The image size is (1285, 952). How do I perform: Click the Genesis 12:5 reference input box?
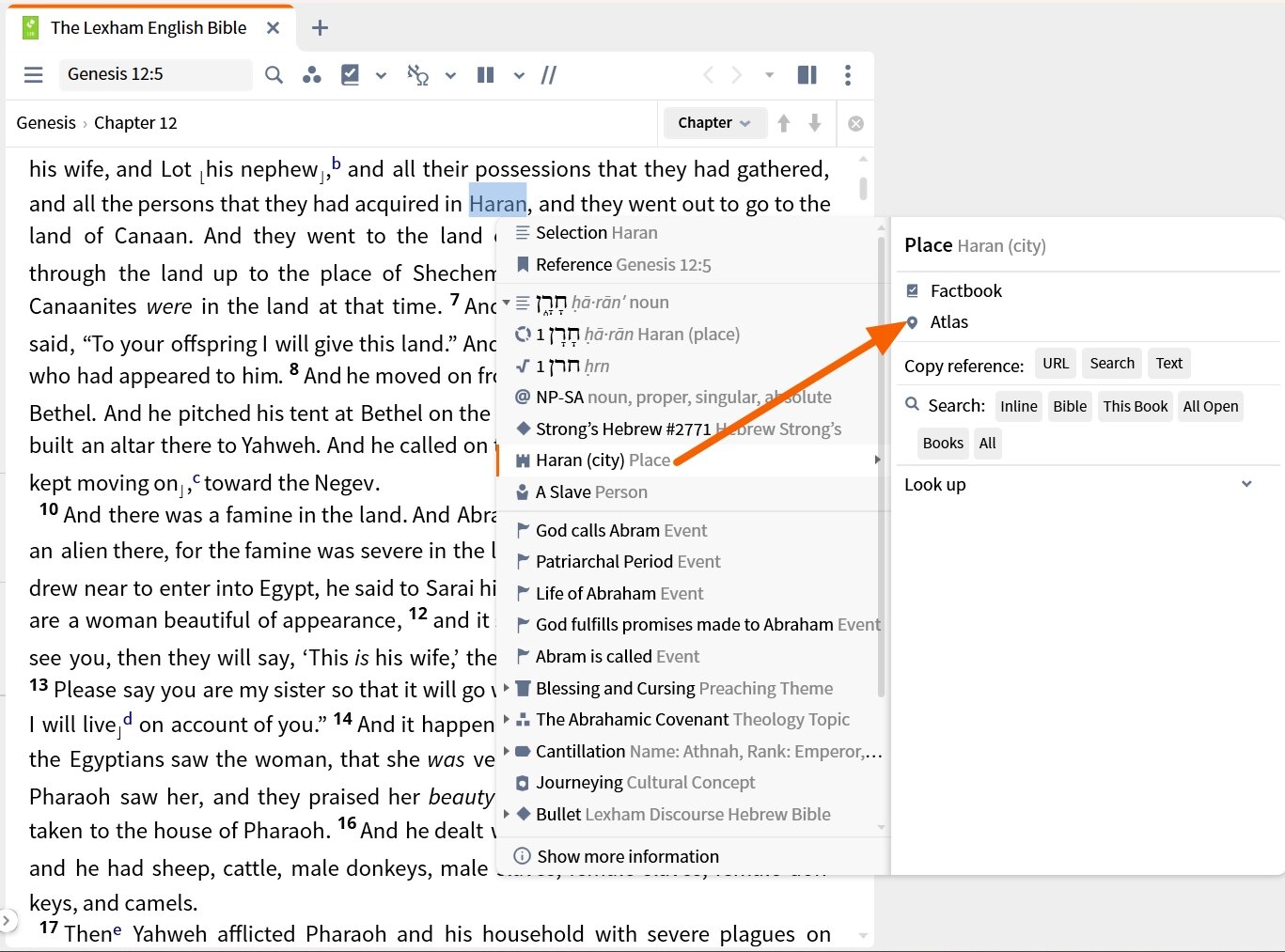click(155, 74)
